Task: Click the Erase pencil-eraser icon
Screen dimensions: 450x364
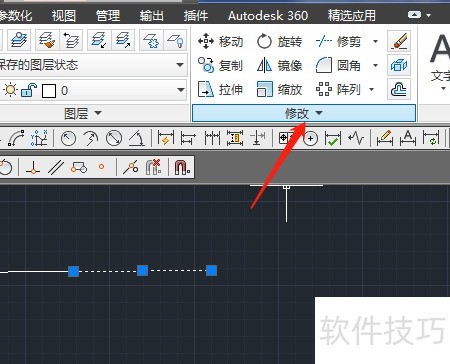Action: (399, 41)
